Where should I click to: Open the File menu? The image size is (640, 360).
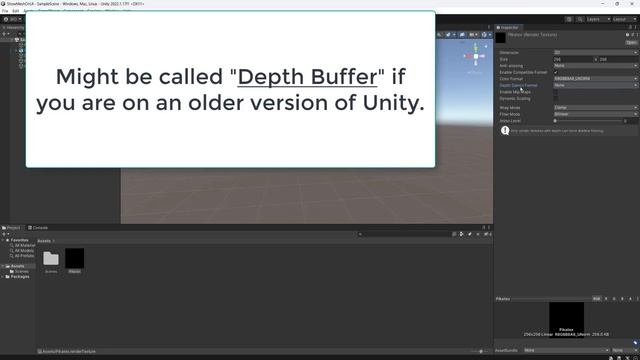[5, 11]
